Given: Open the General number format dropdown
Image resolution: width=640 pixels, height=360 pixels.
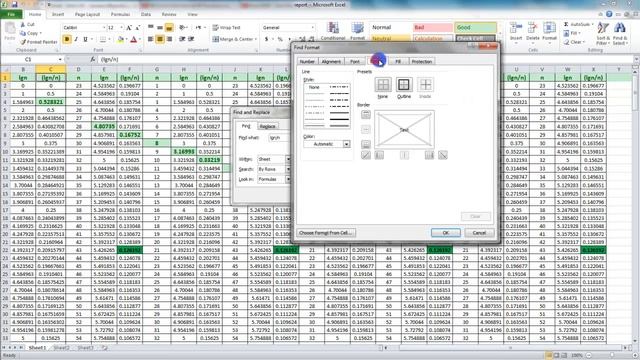Looking at the screenshot, I should 313,28.
